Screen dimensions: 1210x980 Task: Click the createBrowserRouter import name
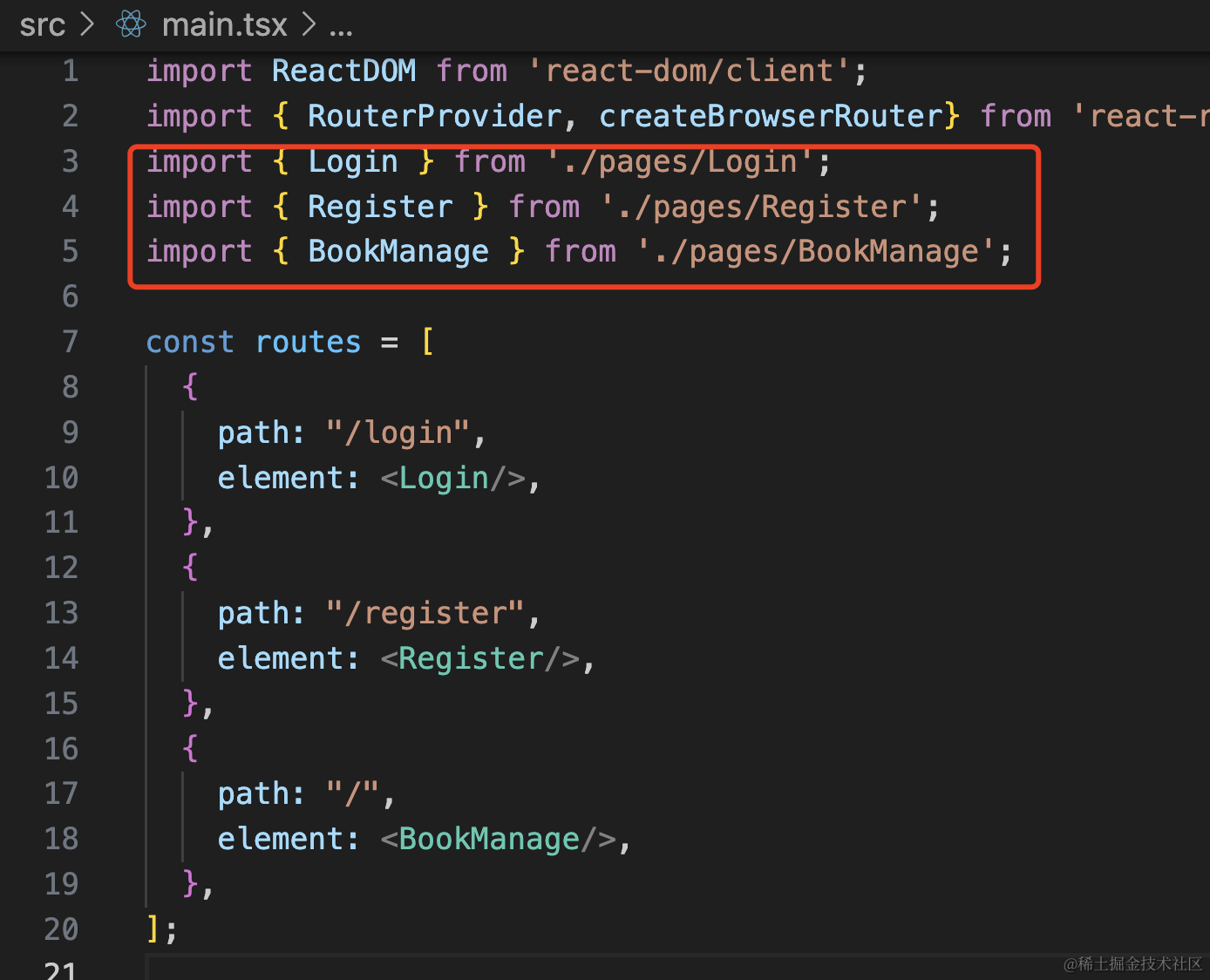(x=771, y=116)
